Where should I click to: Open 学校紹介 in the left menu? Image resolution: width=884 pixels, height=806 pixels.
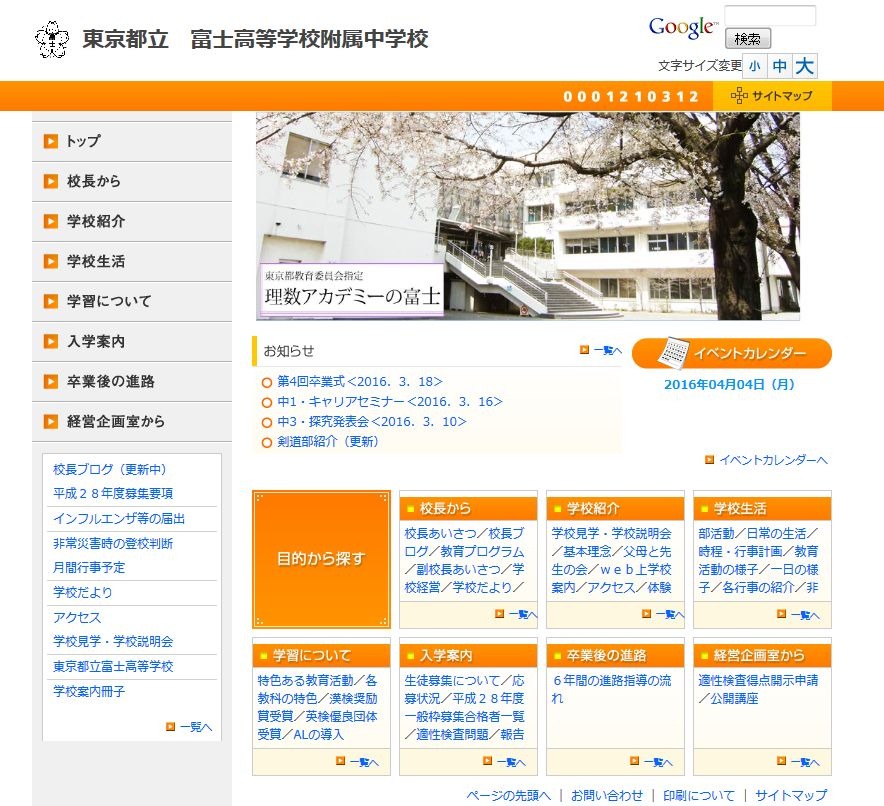click(x=96, y=221)
